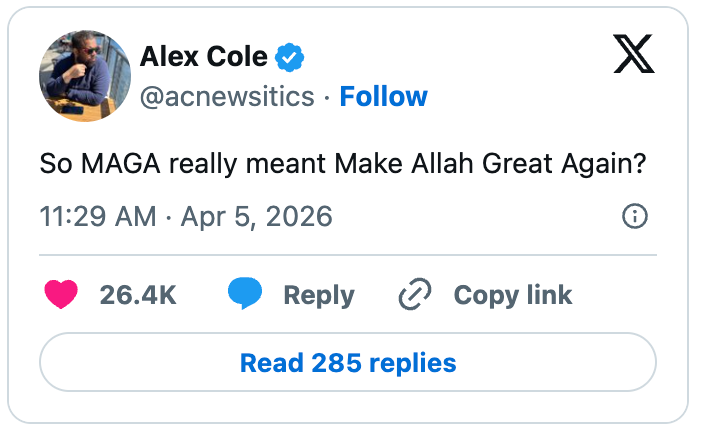Click the X logo icon

click(634, 56)
